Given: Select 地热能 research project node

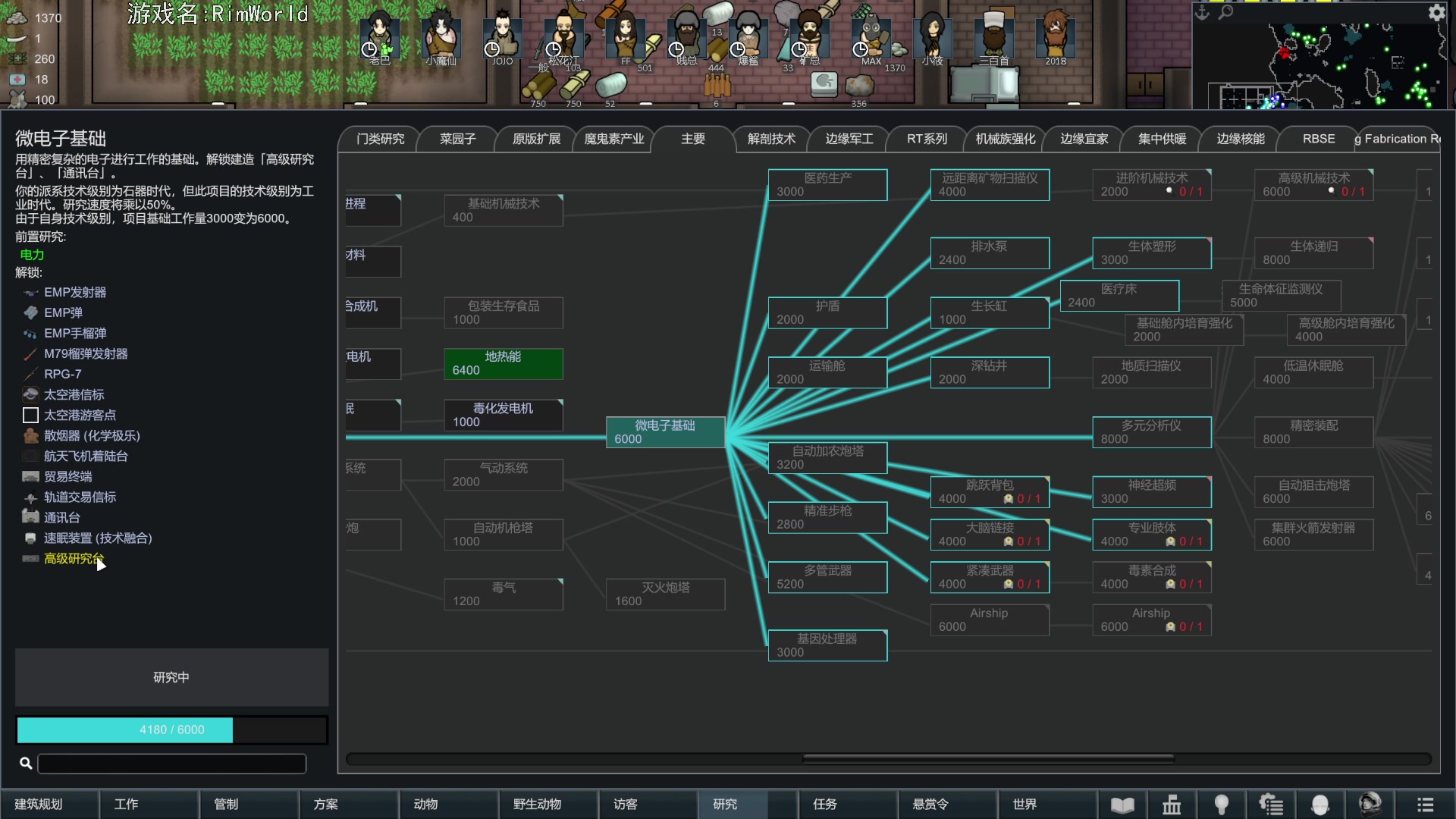Looking at the screenshot, I should pyautogui.click(x=503, y=363).
